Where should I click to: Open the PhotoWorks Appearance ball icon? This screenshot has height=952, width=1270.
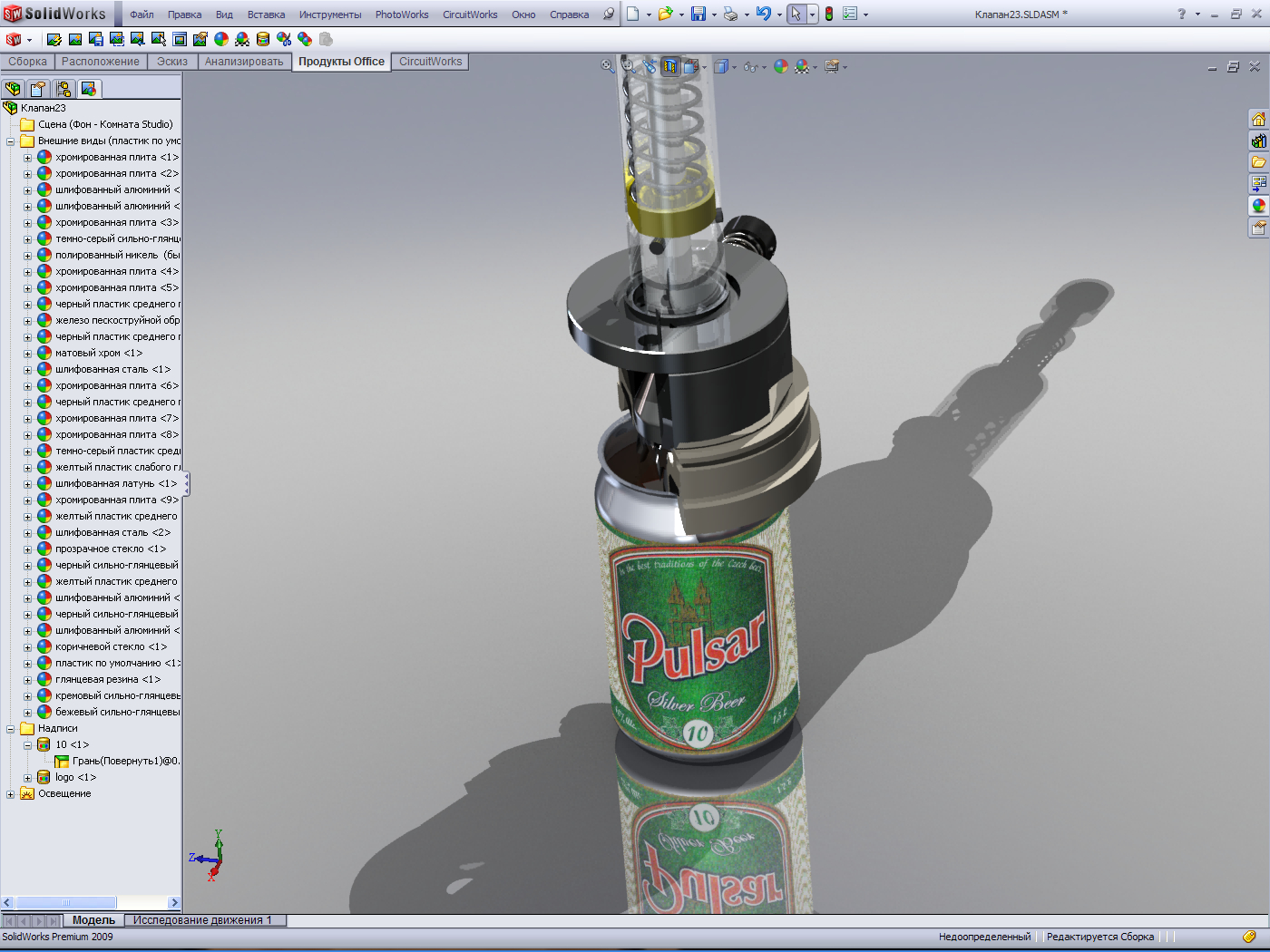[221, 39]
